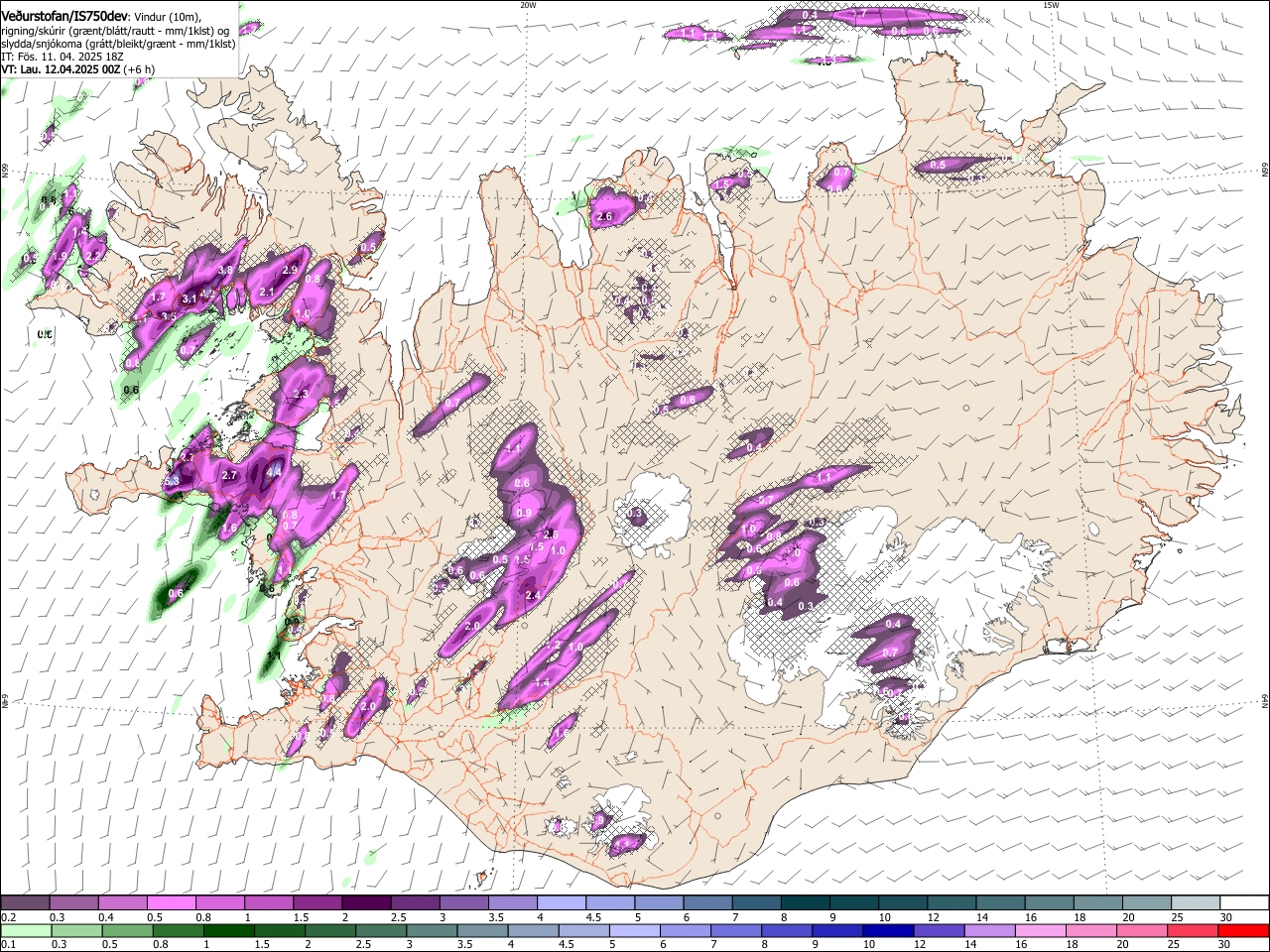The height and width of the screenshot is (952, 1270).
Task: Click the 'rigning/skúrir' header text
Action: 35,30
